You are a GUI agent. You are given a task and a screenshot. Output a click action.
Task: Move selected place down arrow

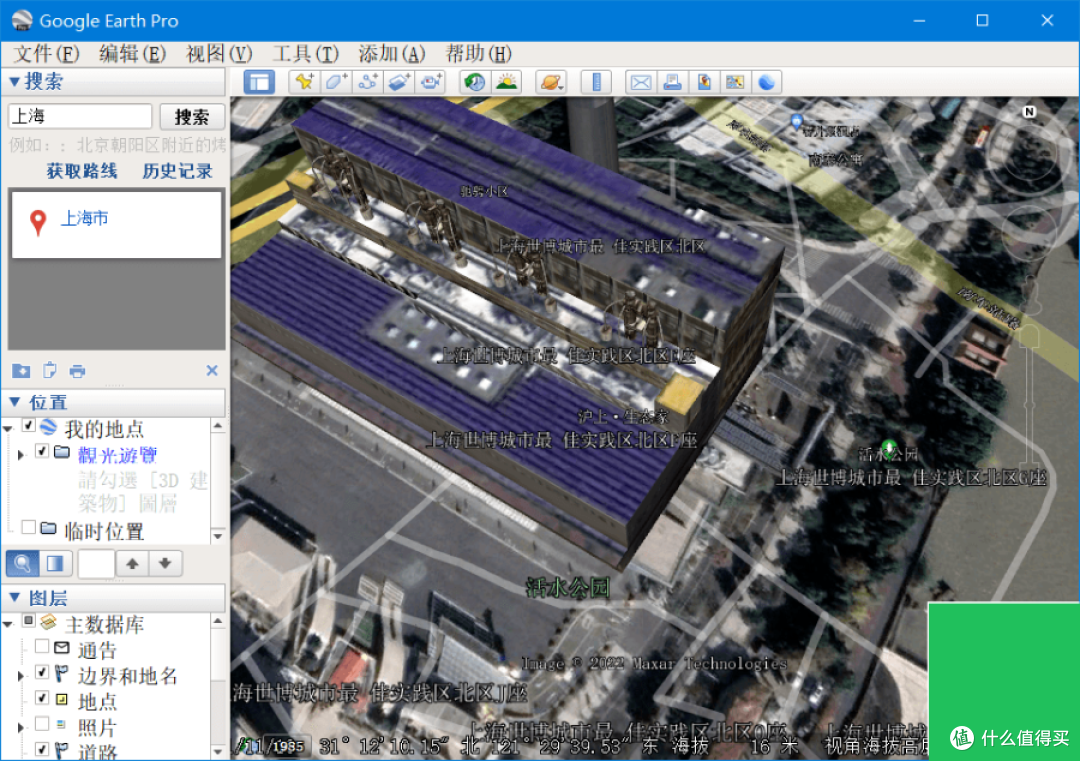[165, 564]
